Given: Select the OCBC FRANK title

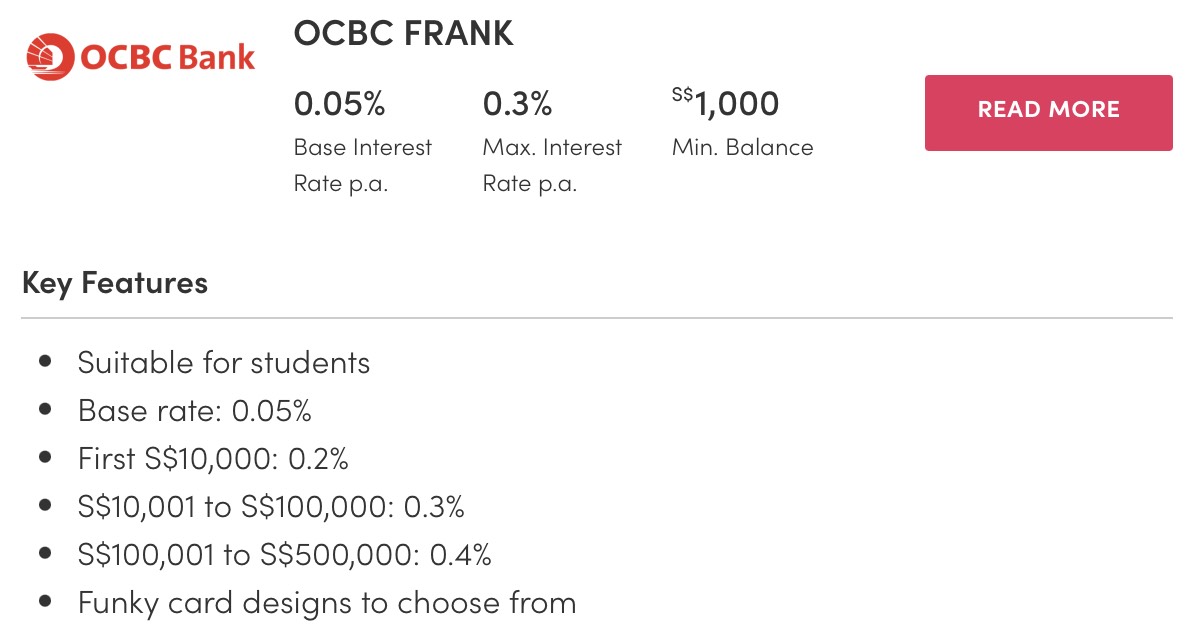Looking at the screenshot, I should pyautogui.click(x=403, y=34).
